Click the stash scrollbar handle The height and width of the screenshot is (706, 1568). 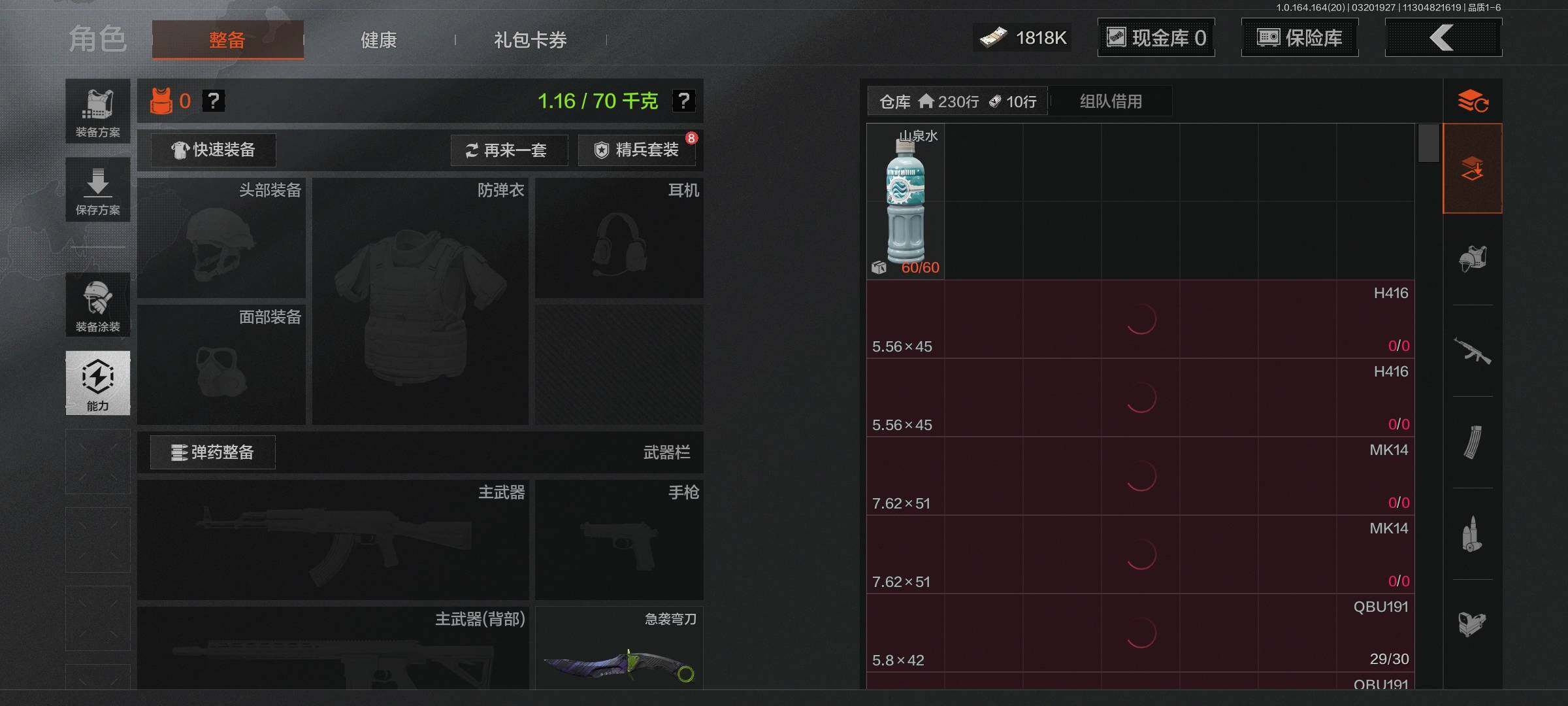point(1429,143)
